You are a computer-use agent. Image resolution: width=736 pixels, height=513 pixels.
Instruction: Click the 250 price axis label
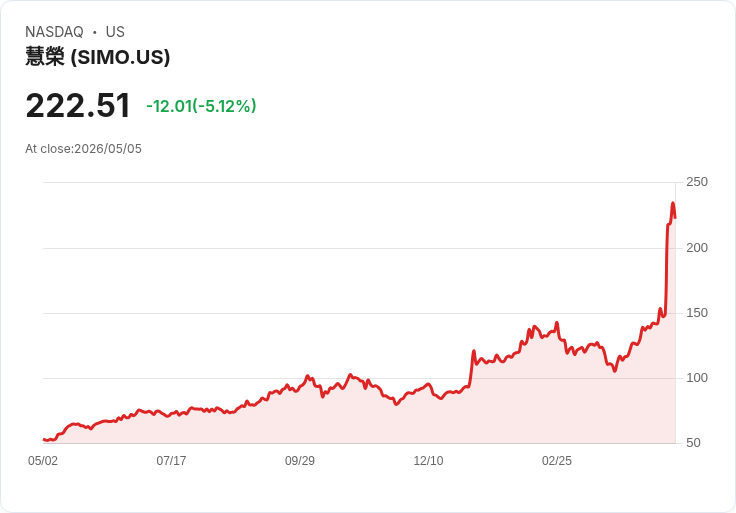tap(697, 182)
